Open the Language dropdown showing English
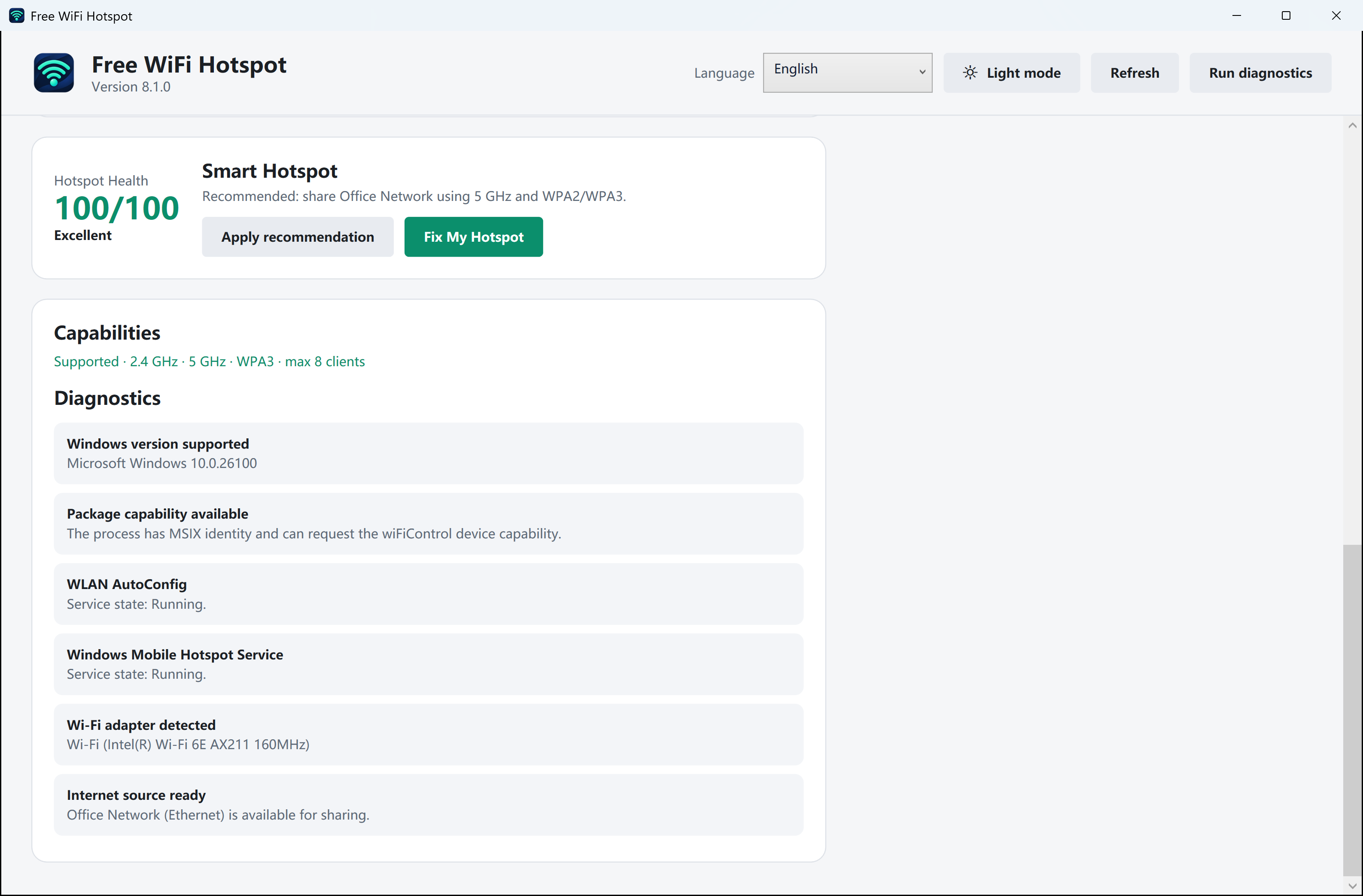1363x896 pixels. (847, 73)
